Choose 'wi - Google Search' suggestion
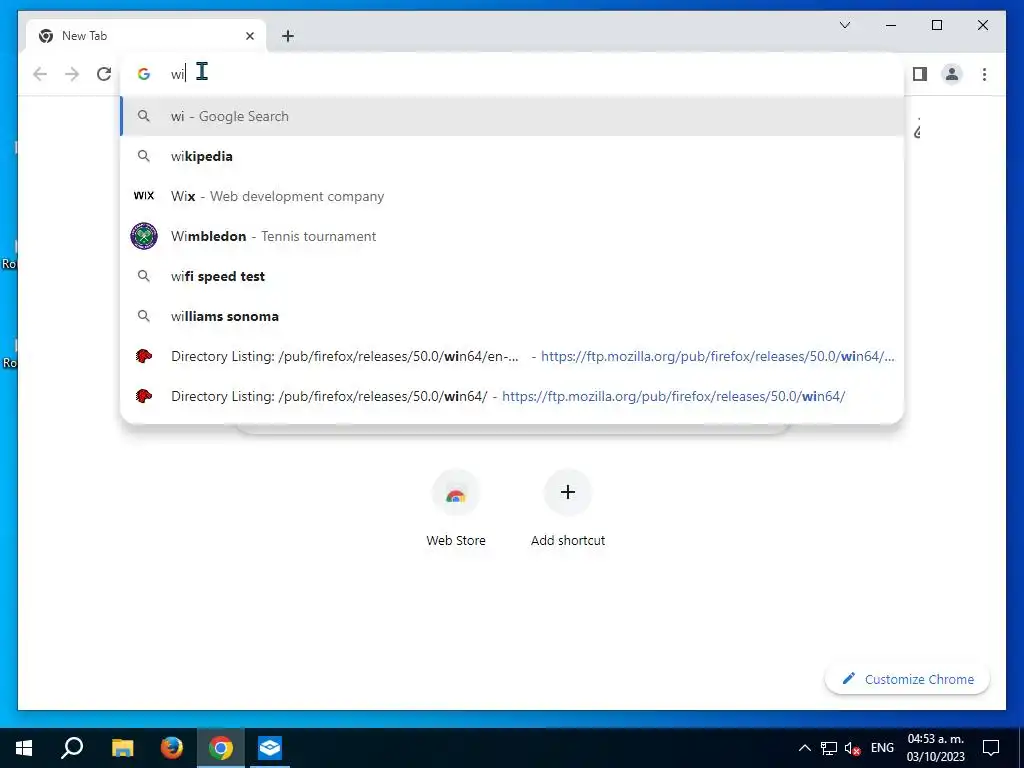Image resolution: width=1024 pixels, height=768 pixels. (x=512, y=116)
